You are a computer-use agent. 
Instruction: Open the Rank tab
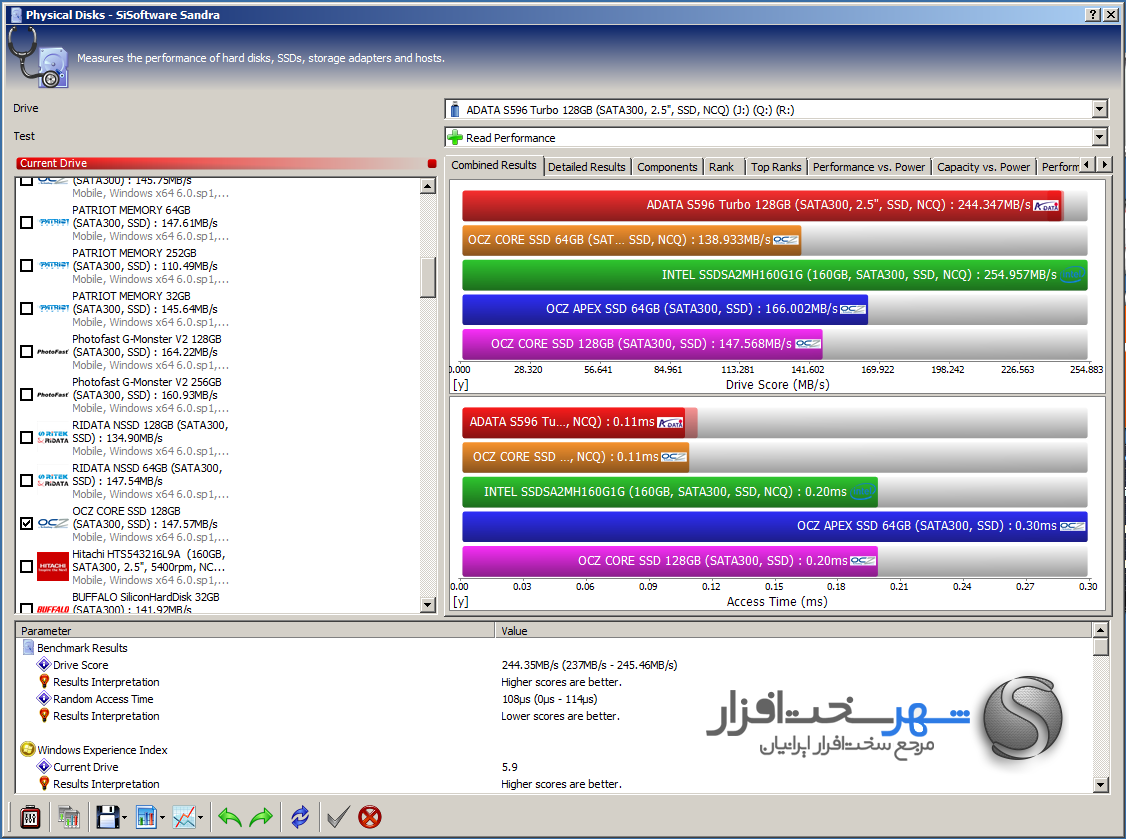point(722,167)
